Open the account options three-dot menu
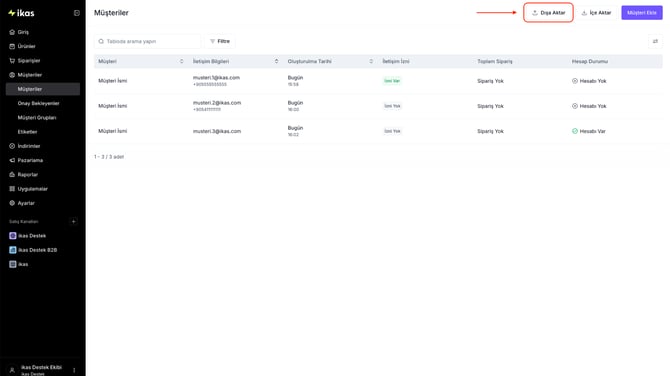 click(x=74, y=370)
